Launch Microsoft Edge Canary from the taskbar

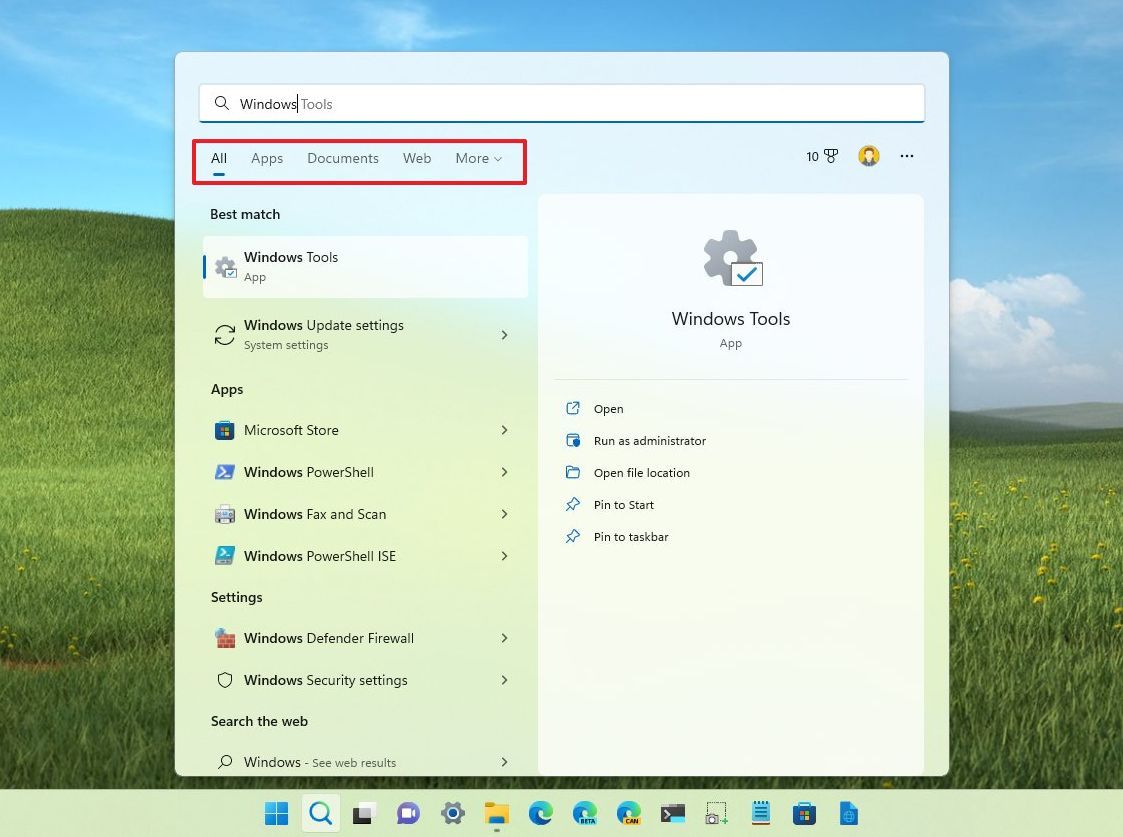click(x=629, y=813)
